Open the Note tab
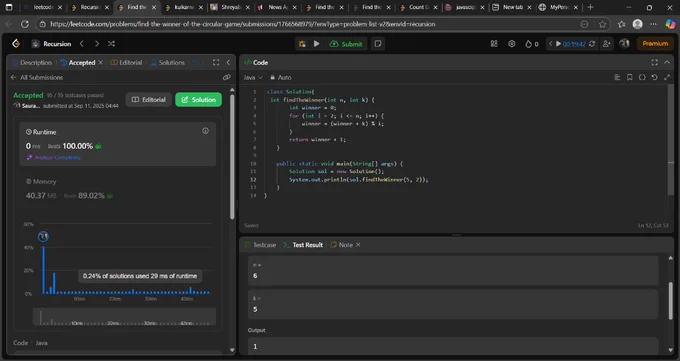Image resolution: width=680 pixels, height=361 pixels. click(x=342, y=245)
